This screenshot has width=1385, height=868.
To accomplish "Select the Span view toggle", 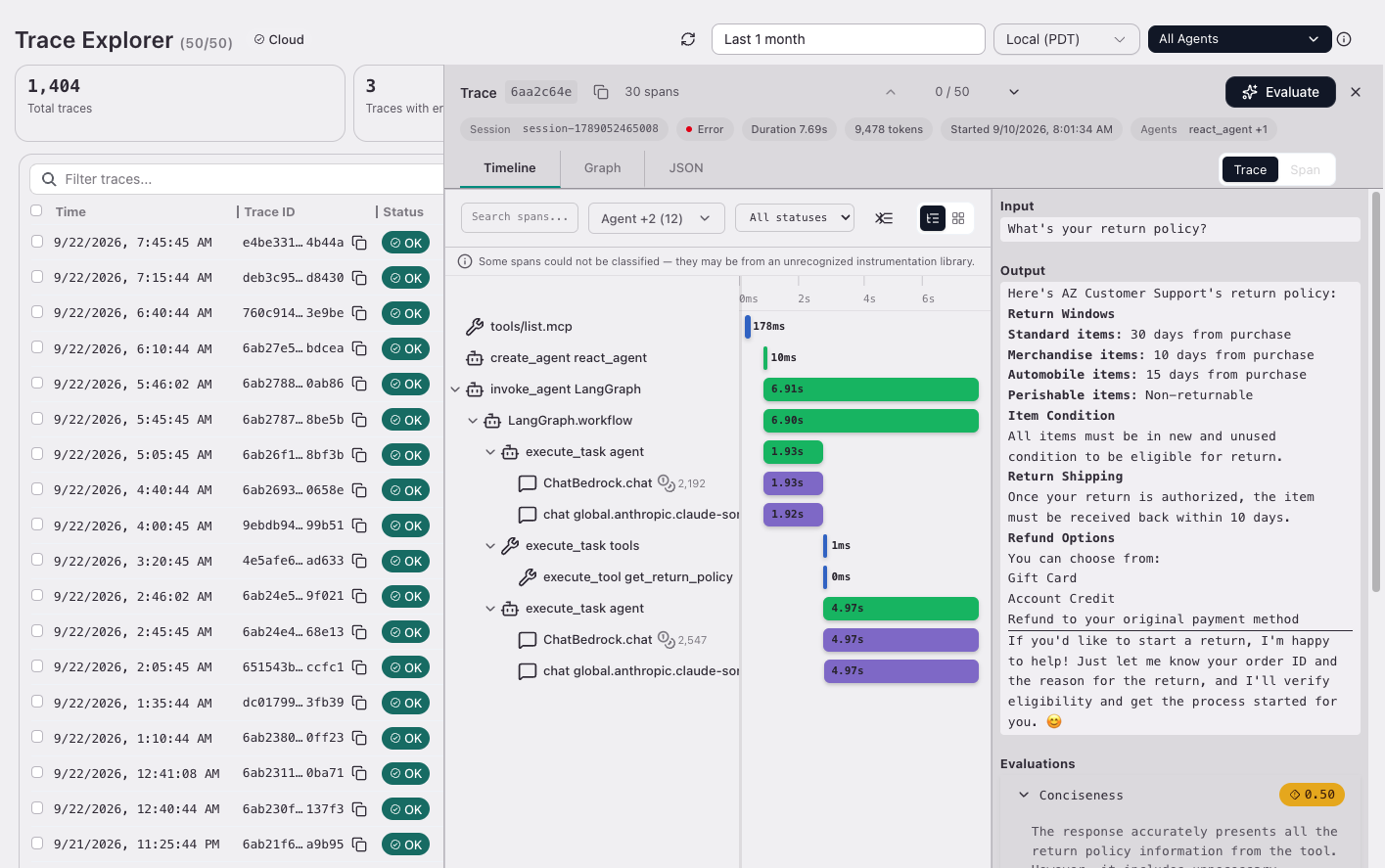I will [1305, 169].
